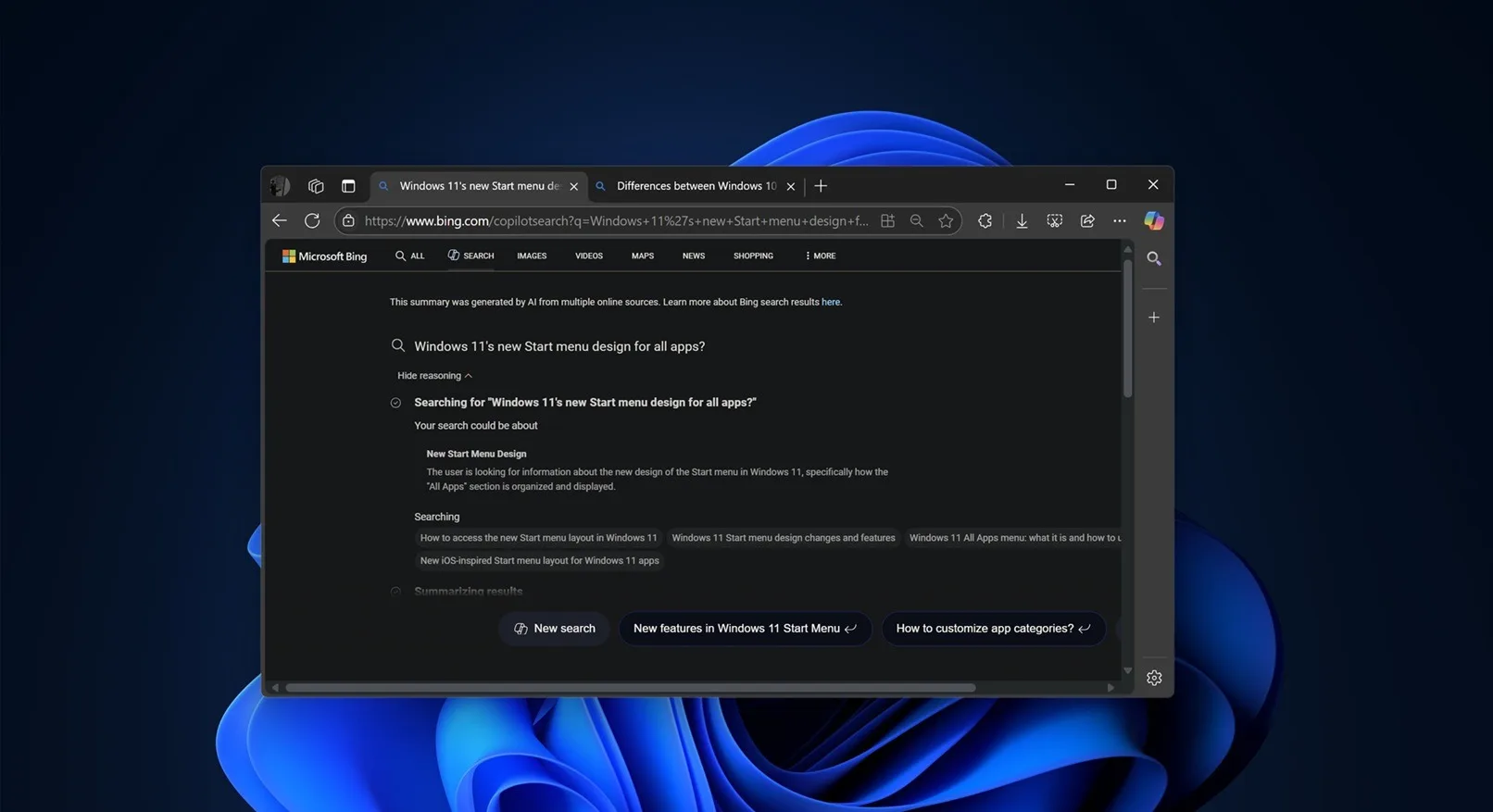Viewport: 1493px width, 812px height.
Task: Open Edge sidebar search icon
Action: point(1154,258)
